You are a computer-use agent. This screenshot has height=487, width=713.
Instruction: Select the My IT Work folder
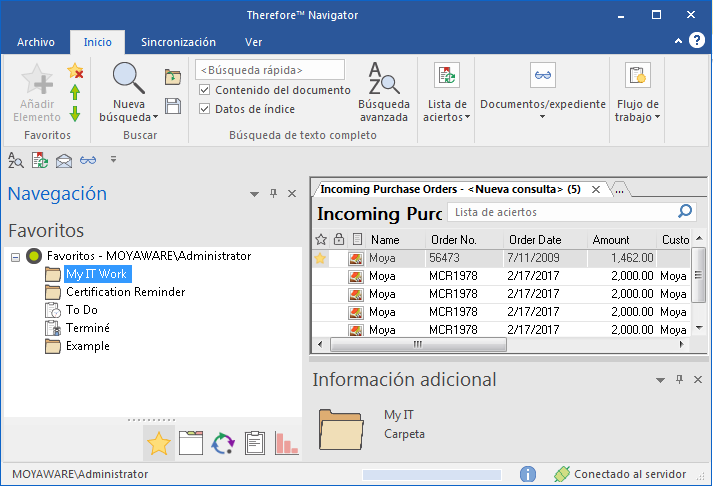(96, 274)
